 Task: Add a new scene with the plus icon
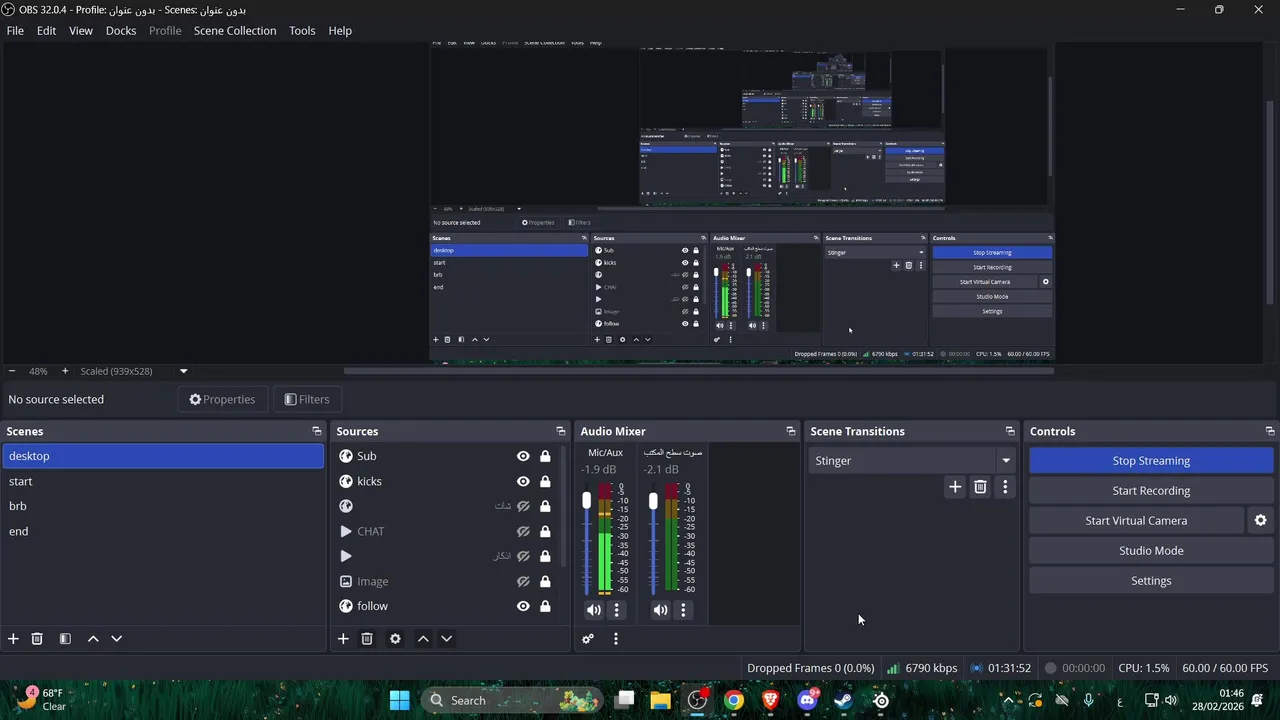point(13,639)
